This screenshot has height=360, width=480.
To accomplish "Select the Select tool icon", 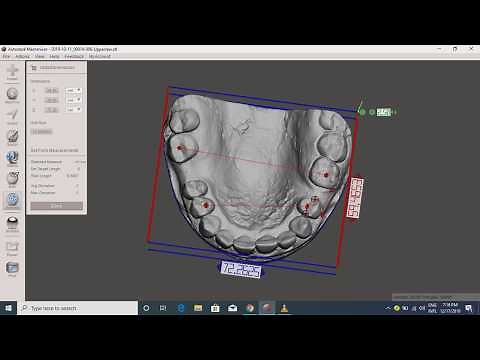I will (12, 116).
